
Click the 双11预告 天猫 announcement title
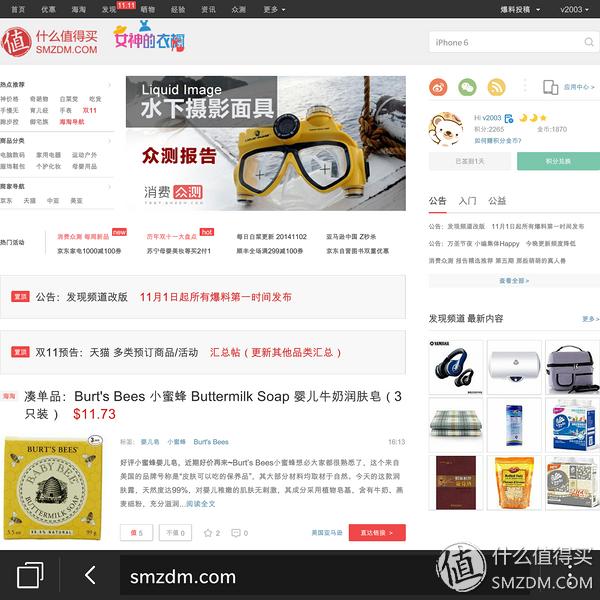[x=188, y=352]
